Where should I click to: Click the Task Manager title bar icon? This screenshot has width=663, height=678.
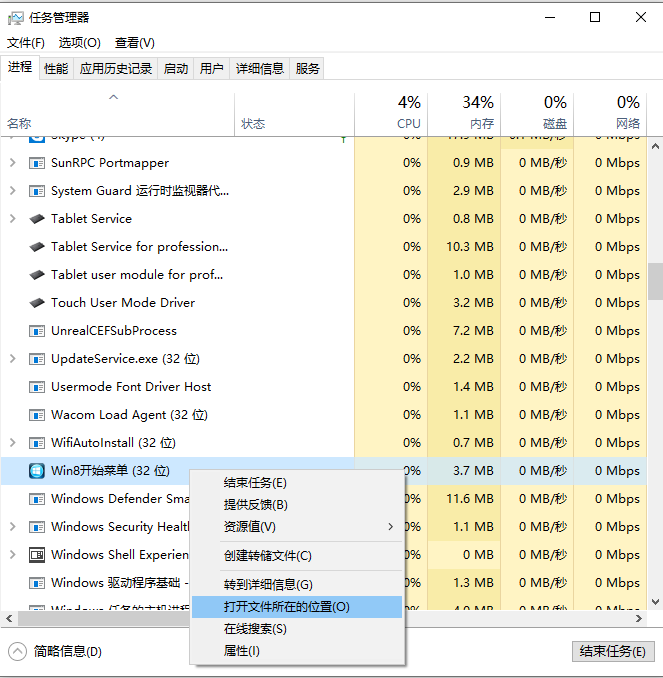coord(16,18)
